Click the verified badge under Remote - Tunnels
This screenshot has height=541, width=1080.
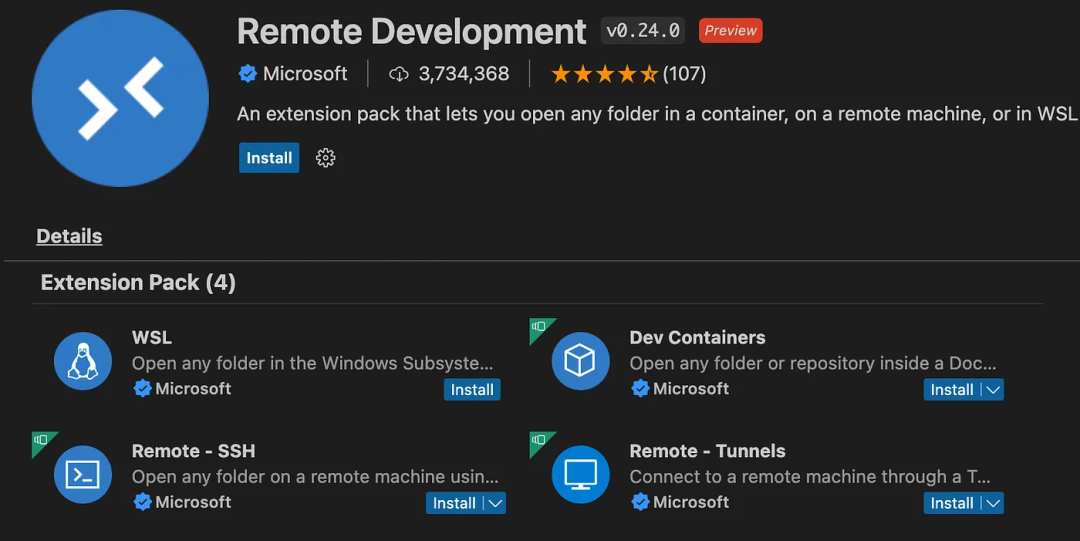[640, 502]
